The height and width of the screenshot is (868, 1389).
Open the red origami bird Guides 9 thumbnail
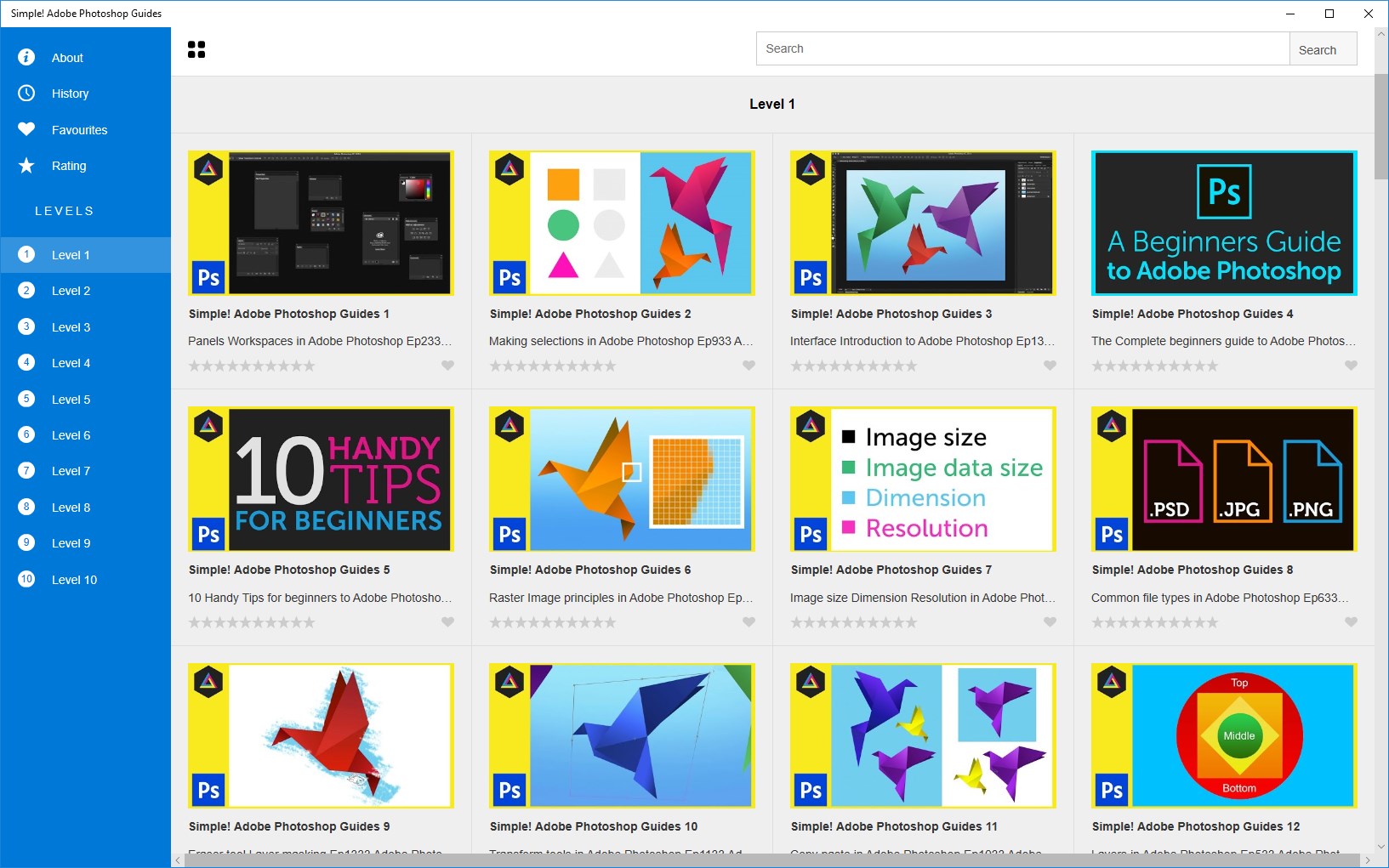coord(321,735)
